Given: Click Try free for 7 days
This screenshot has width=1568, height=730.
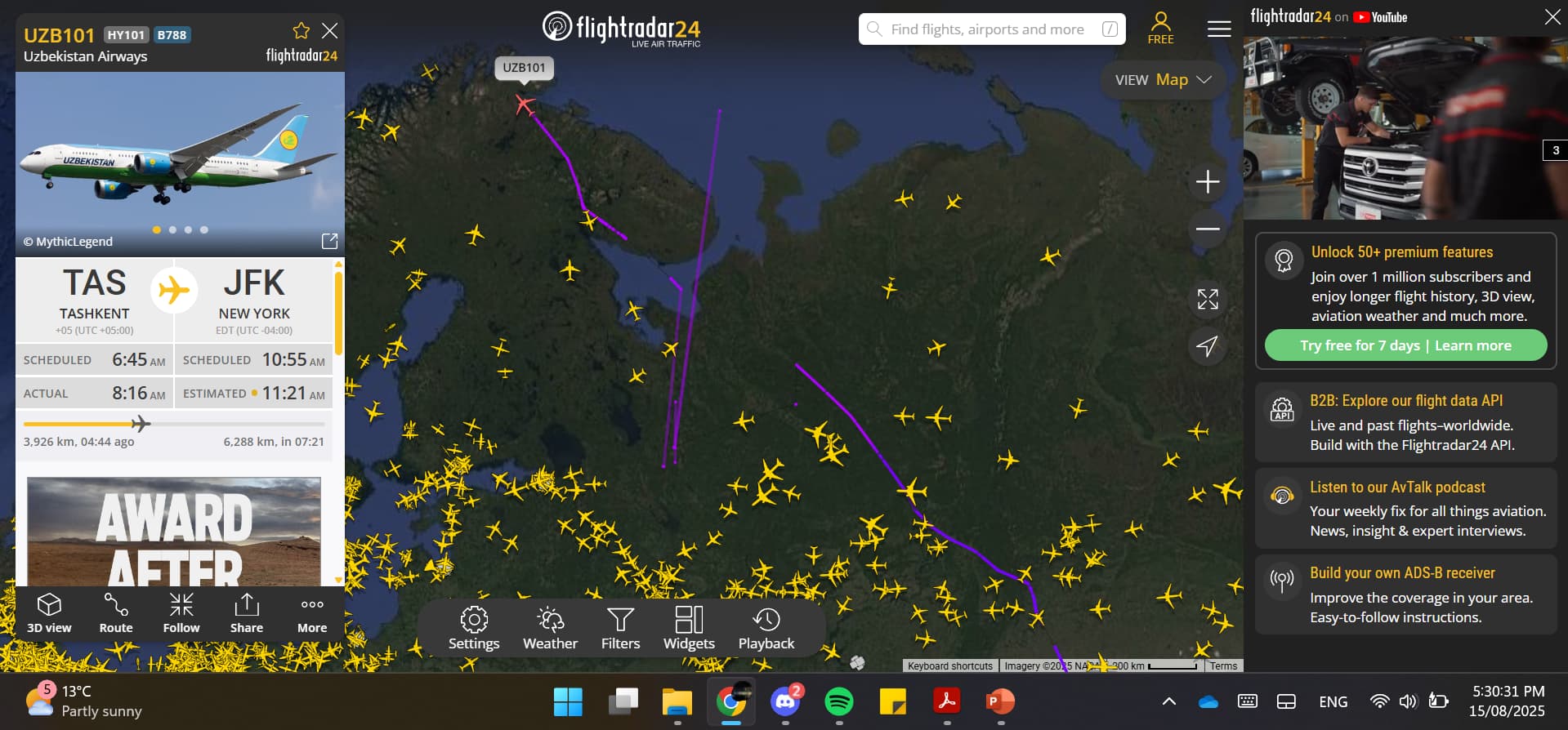Looking at the screenshot, I should click(1360, 345).
